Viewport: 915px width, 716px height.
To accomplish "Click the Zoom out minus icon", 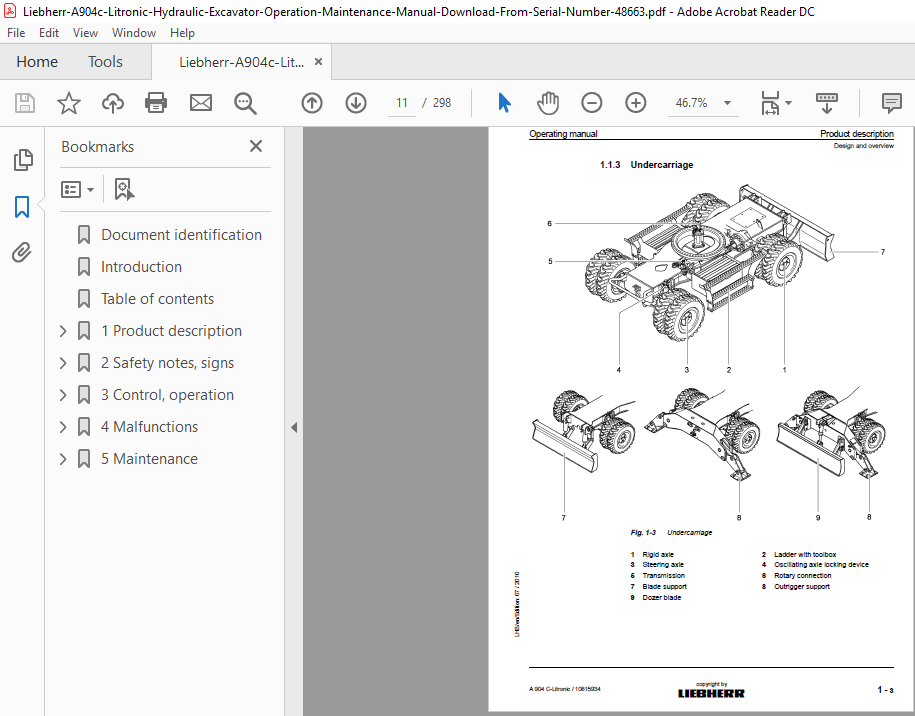I will [592, 103].
